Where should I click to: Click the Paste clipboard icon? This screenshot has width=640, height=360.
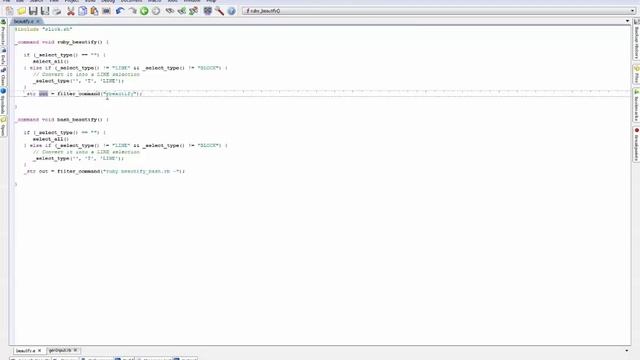[94, 11]
